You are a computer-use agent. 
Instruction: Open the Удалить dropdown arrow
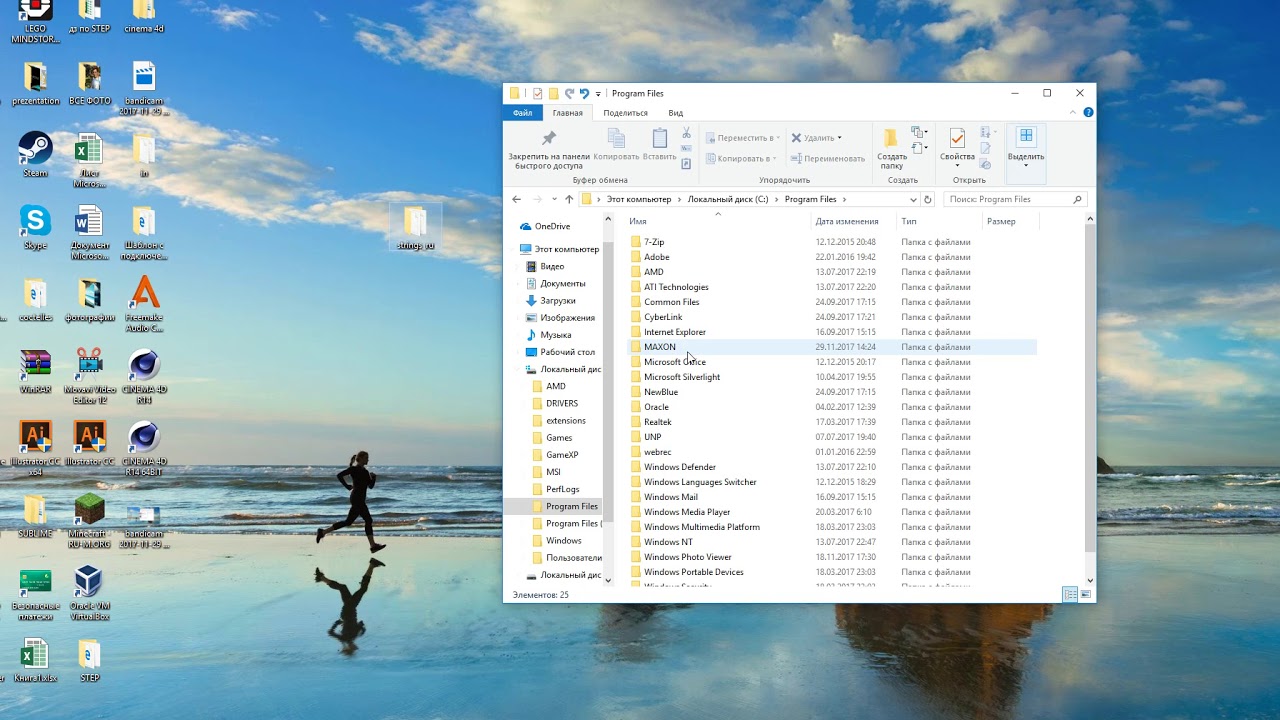coord(839,138)
